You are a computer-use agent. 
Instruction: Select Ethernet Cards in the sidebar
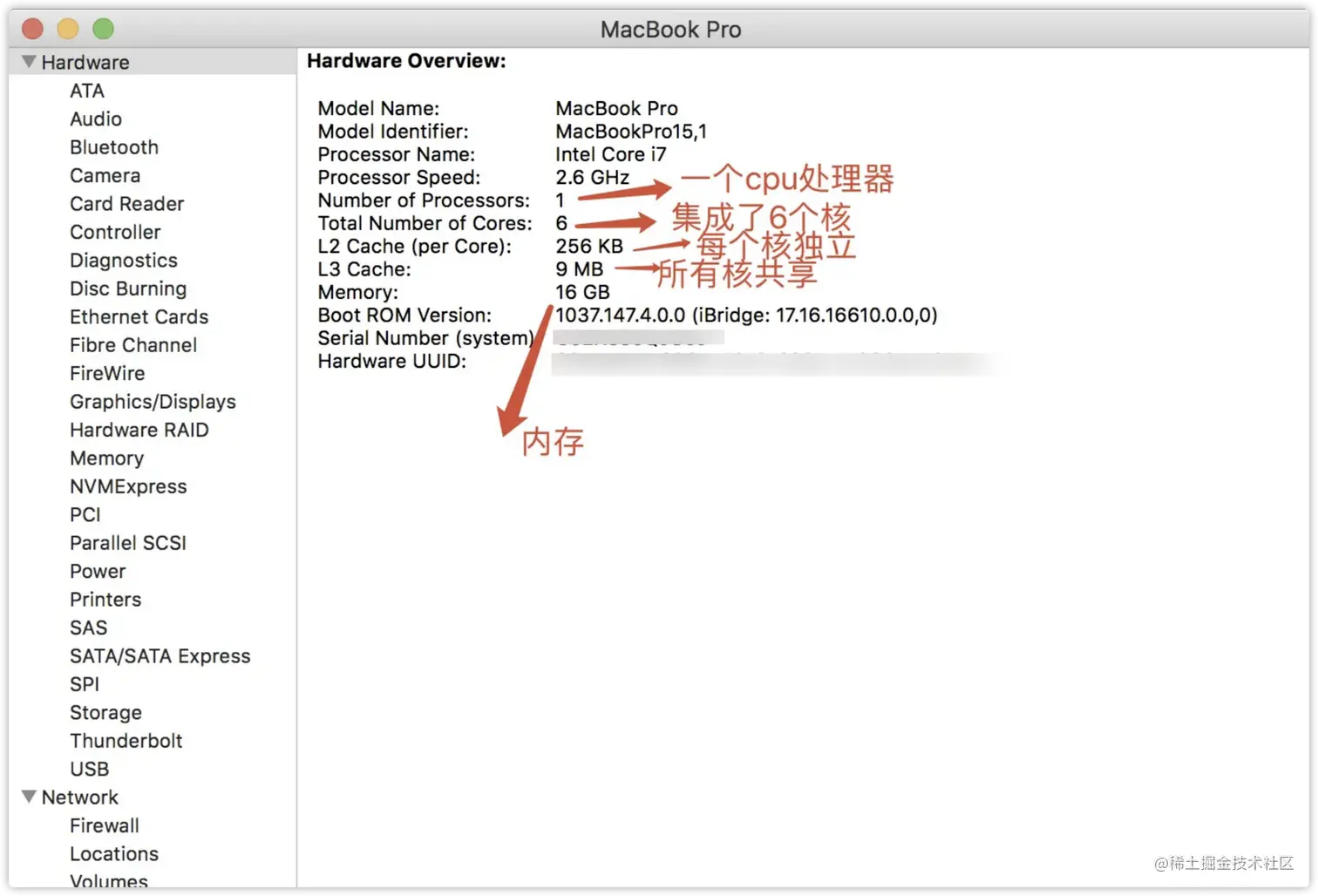pyautogui.click(x=139, y=317)
